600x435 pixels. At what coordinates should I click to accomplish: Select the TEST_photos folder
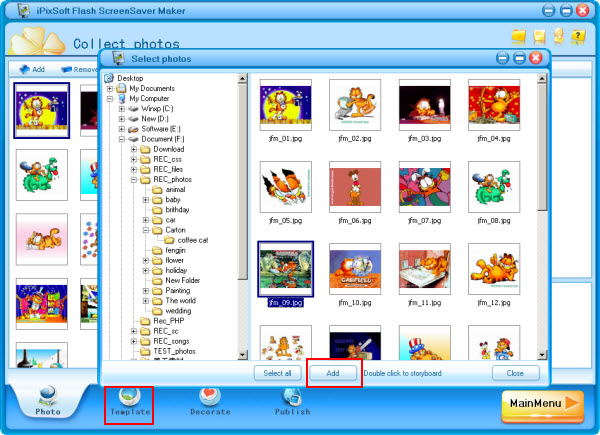(174, 351)
